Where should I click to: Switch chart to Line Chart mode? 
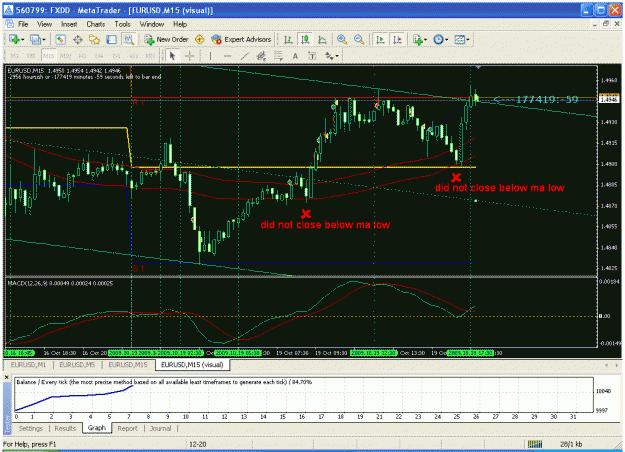322,39
